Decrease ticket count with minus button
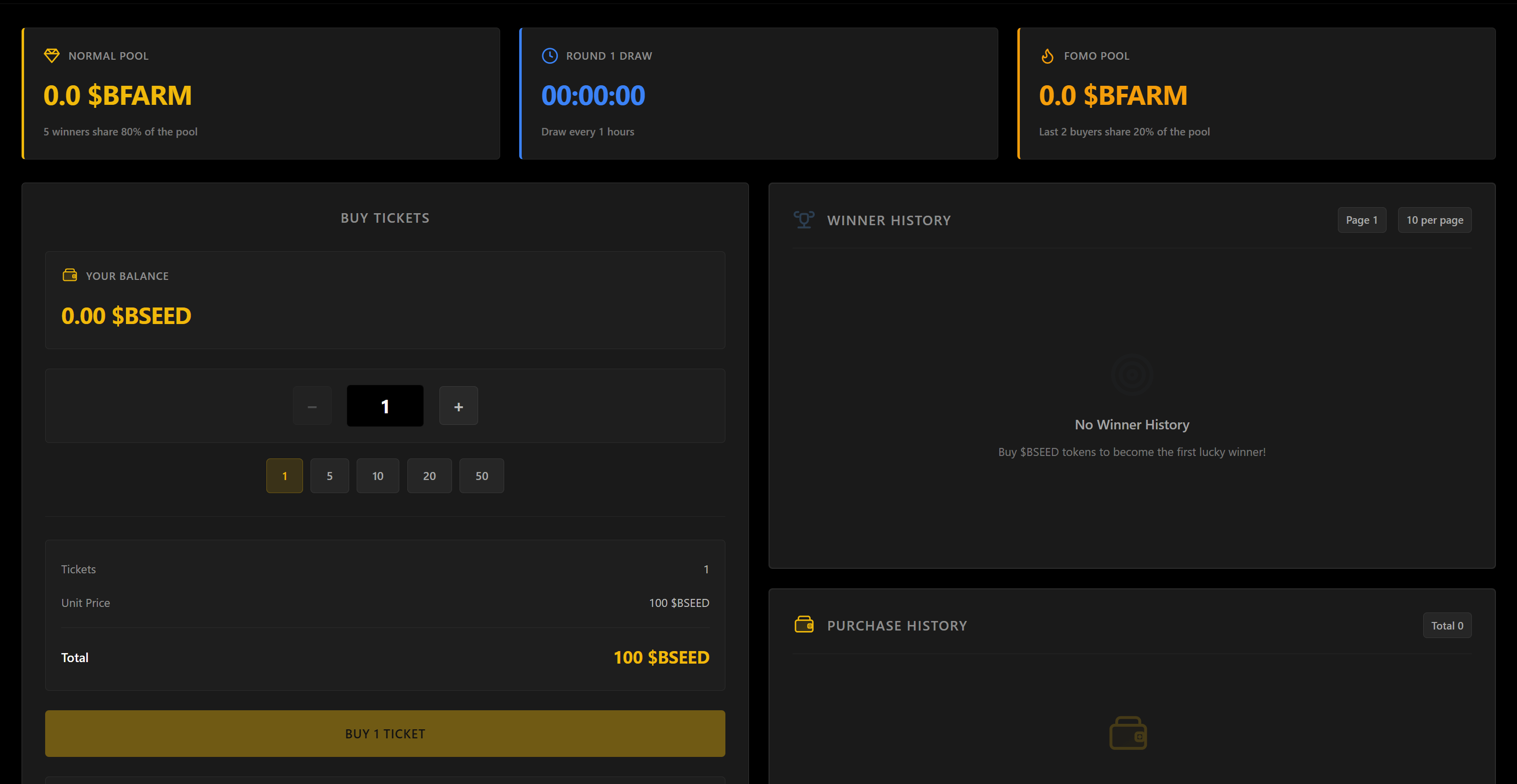1517x784 pixels. point(312,406)
